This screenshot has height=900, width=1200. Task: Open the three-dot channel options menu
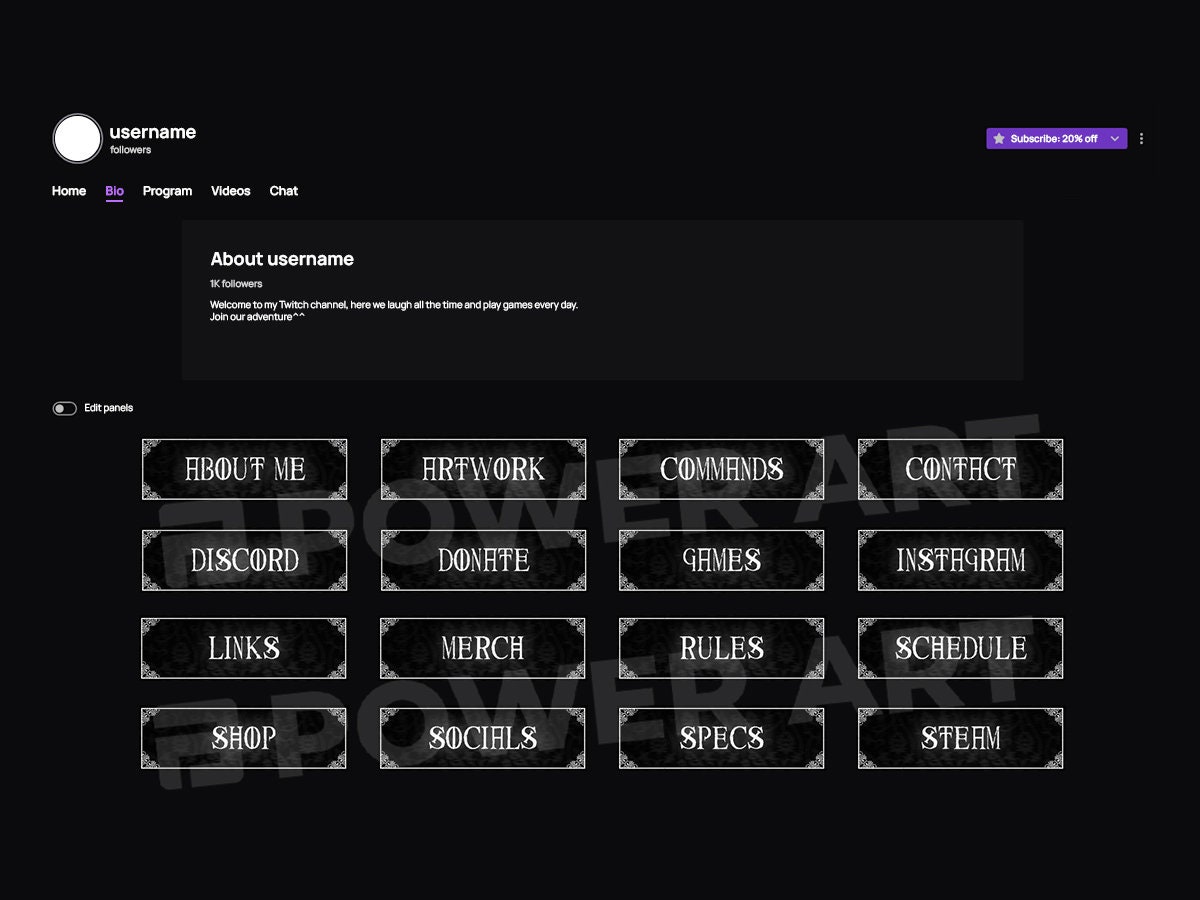coord(1141,138)
